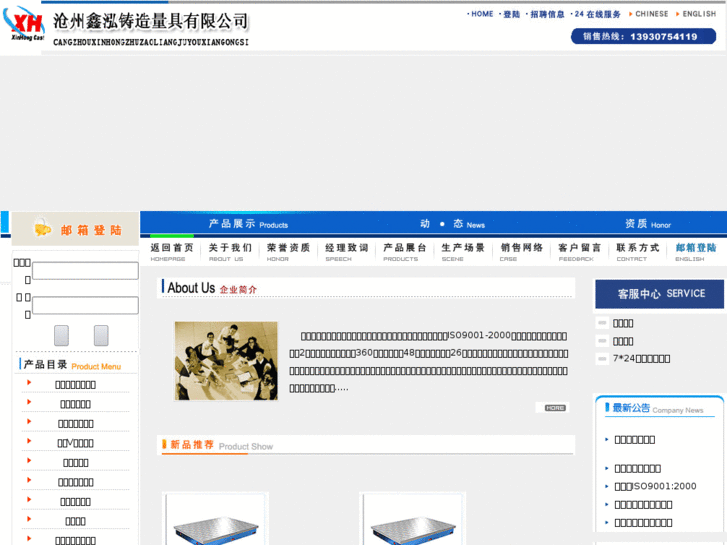Click red arrow beside the V product category
This screenshot has height=545, width=727.
tap(29, 441)
